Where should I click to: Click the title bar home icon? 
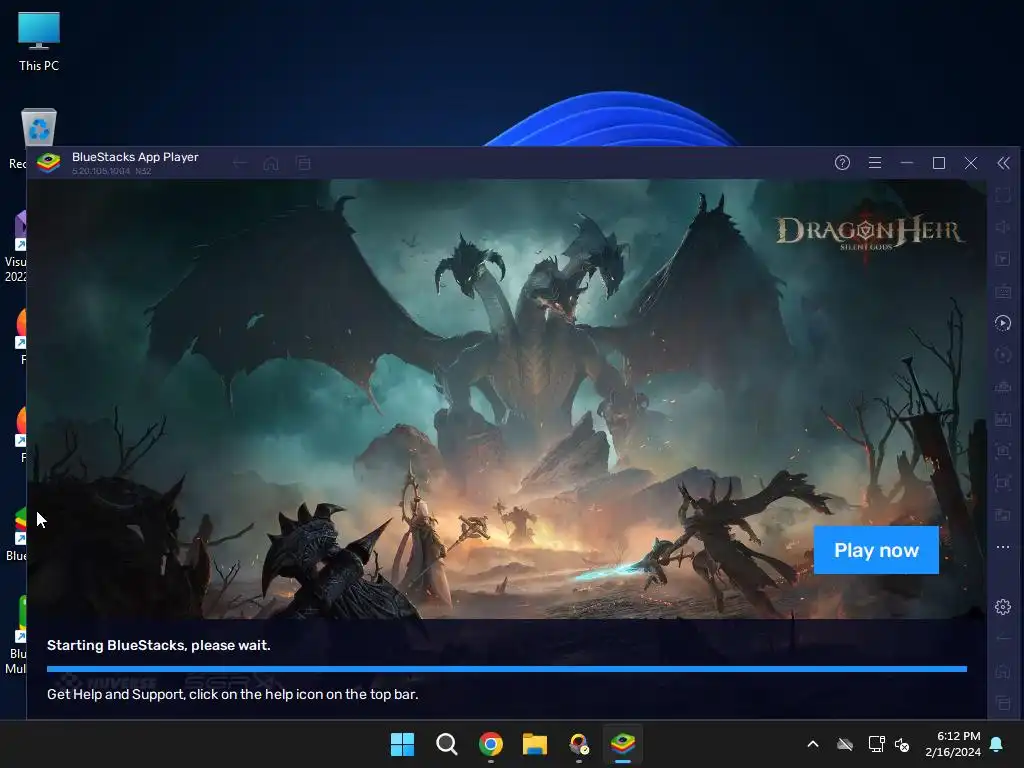pos(271,163)
